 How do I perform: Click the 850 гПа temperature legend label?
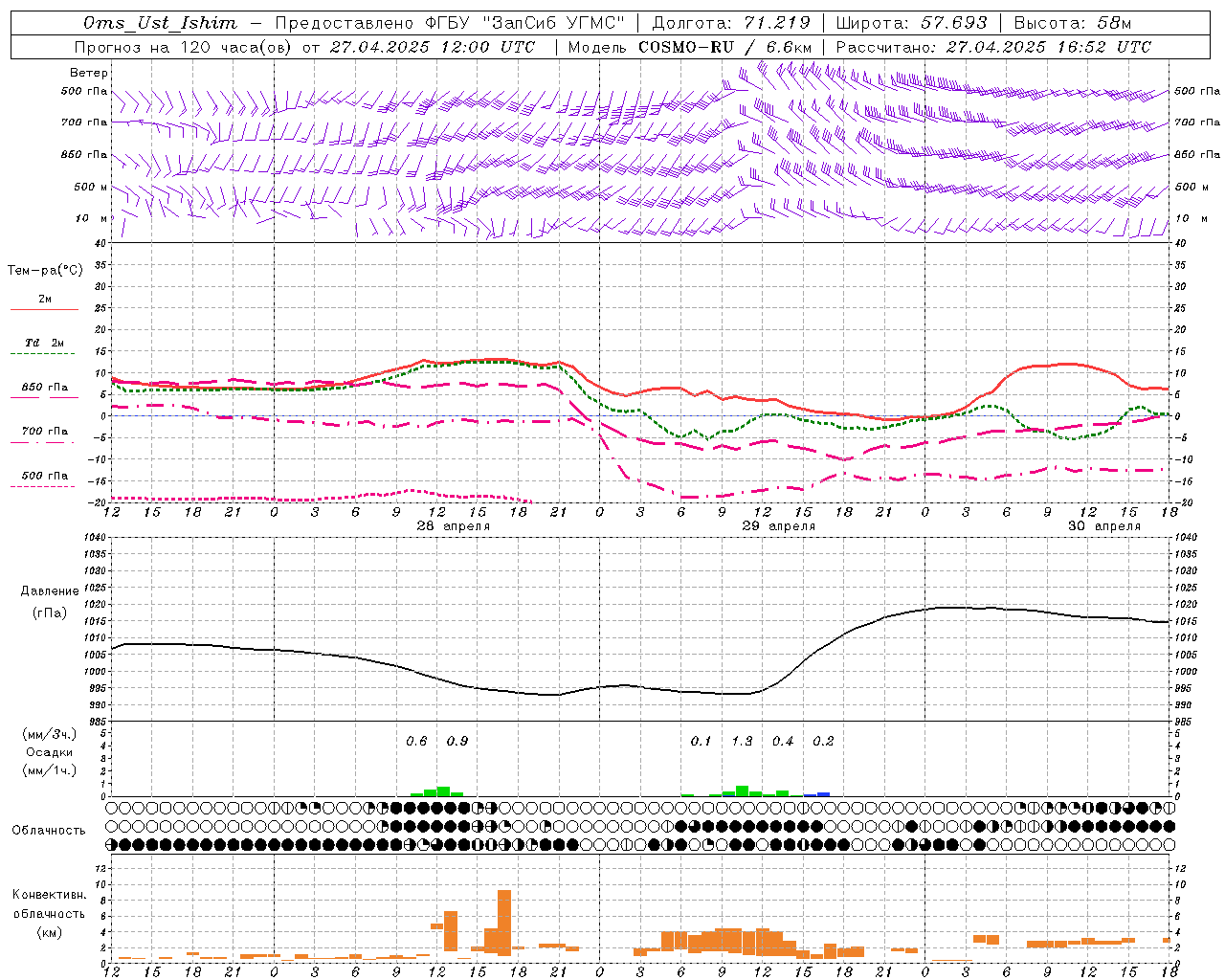[45, 388]
